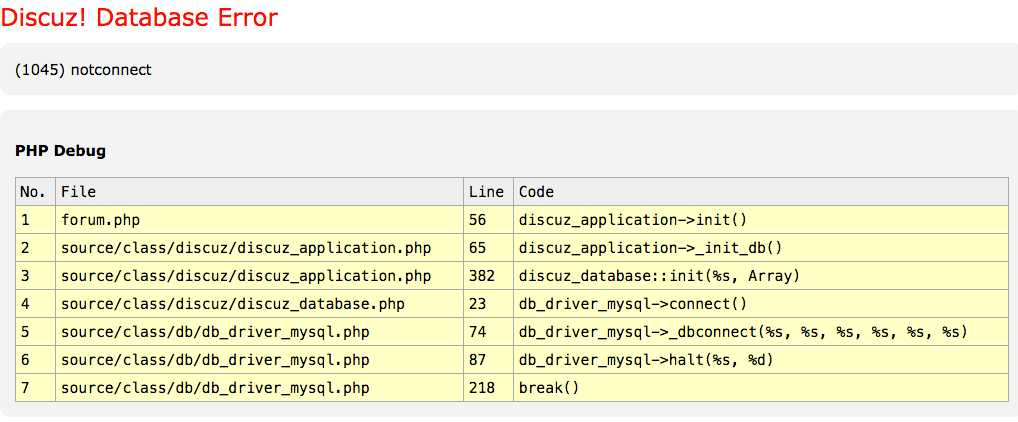Select 'discuz_application->_init_db()' code cell
This screenshot has height=422, width=1018.
[760, 248]
